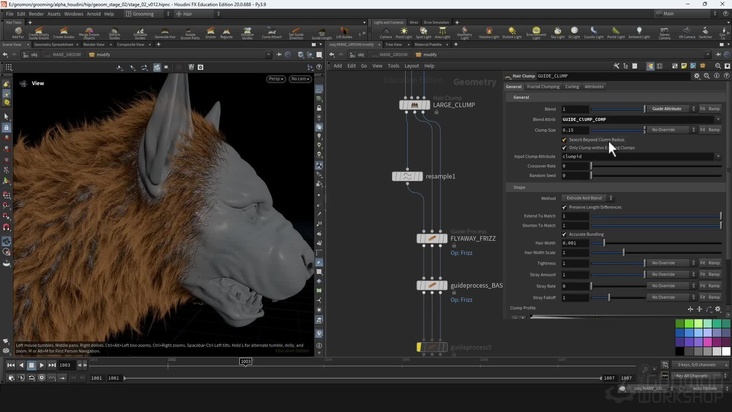Switch to the Fractal Clumping tab
The width and height of the screenshot is (732, 412).
coord(544,87)
